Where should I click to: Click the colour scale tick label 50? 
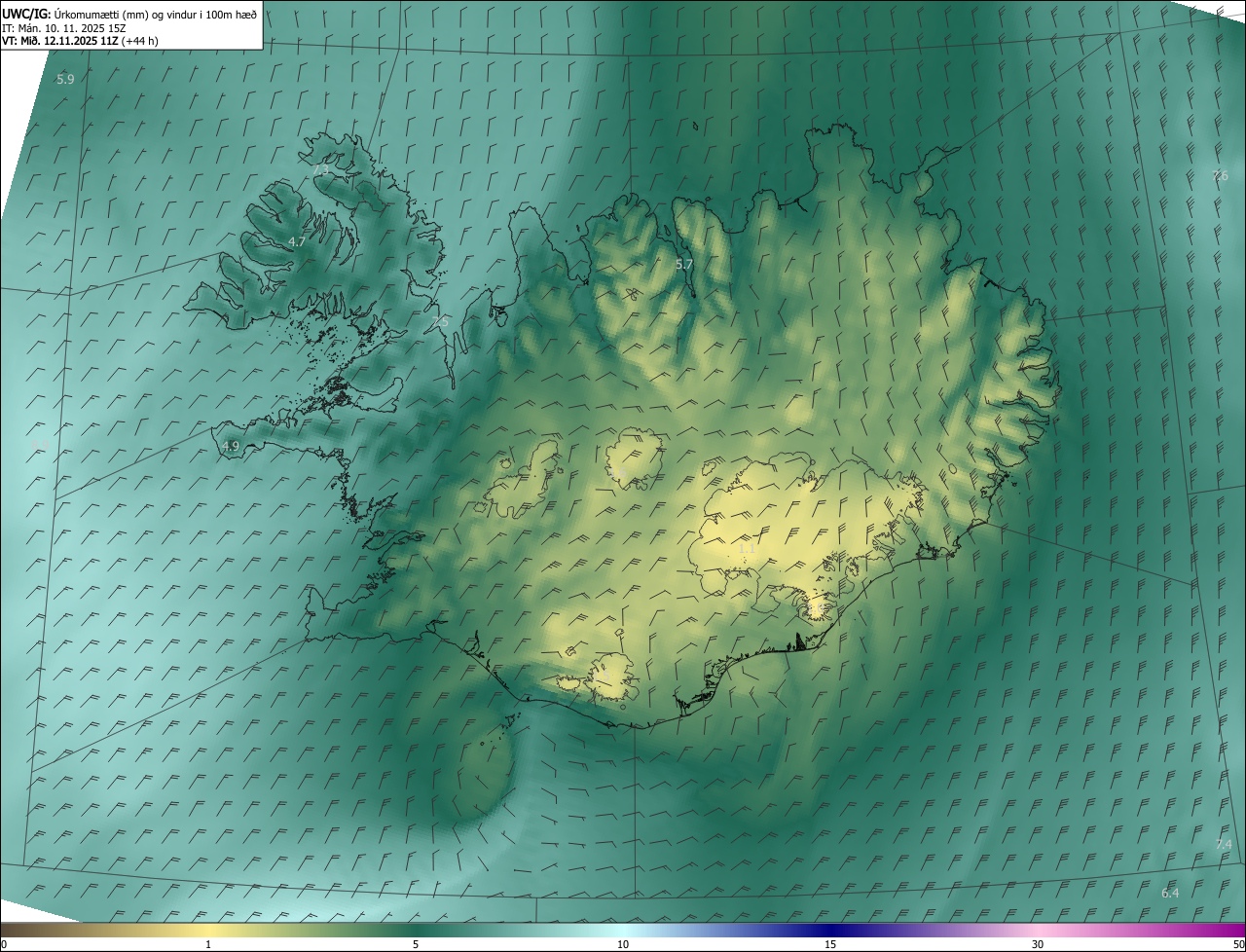pos(1238,944)
